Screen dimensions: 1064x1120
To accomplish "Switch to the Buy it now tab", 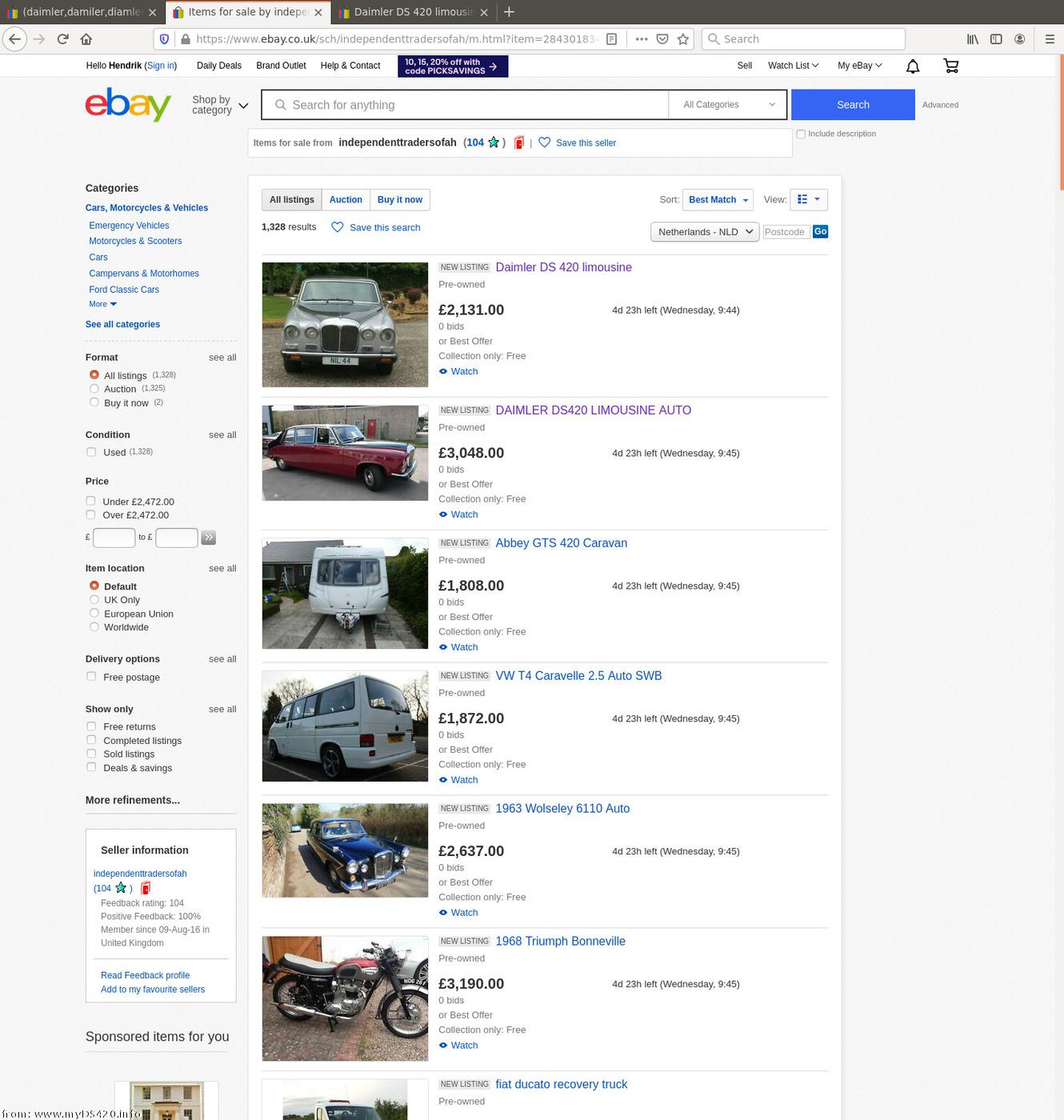I will pos(400,200).
